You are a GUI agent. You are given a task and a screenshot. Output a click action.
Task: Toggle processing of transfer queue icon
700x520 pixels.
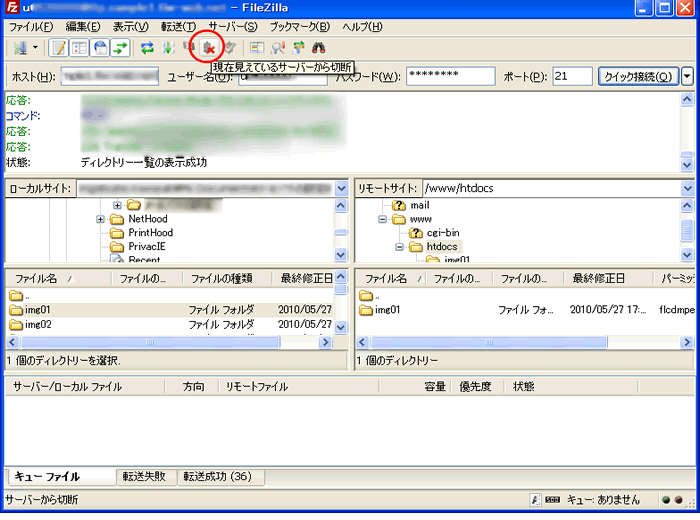click(168, 48)
